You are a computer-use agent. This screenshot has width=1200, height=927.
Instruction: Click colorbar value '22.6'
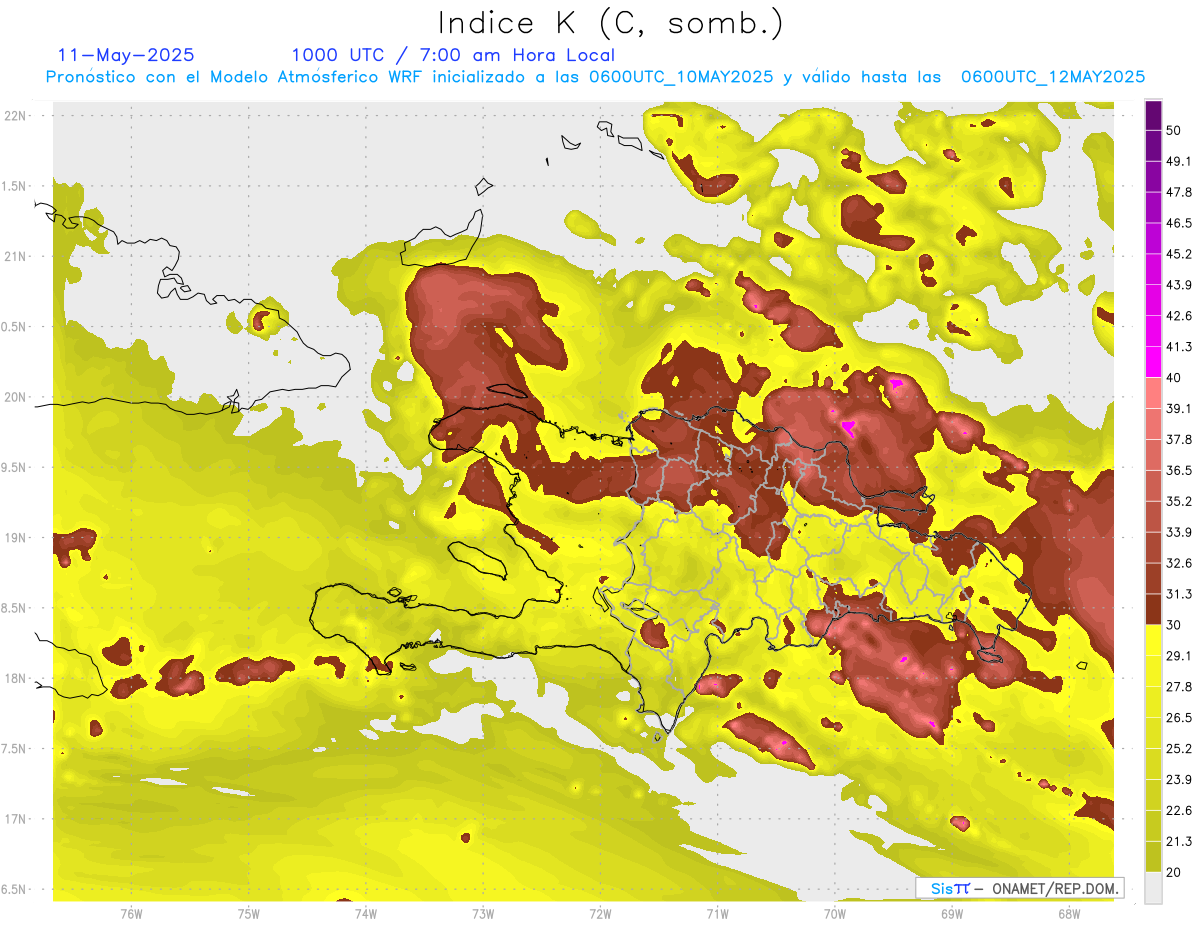pos(1179,811)
